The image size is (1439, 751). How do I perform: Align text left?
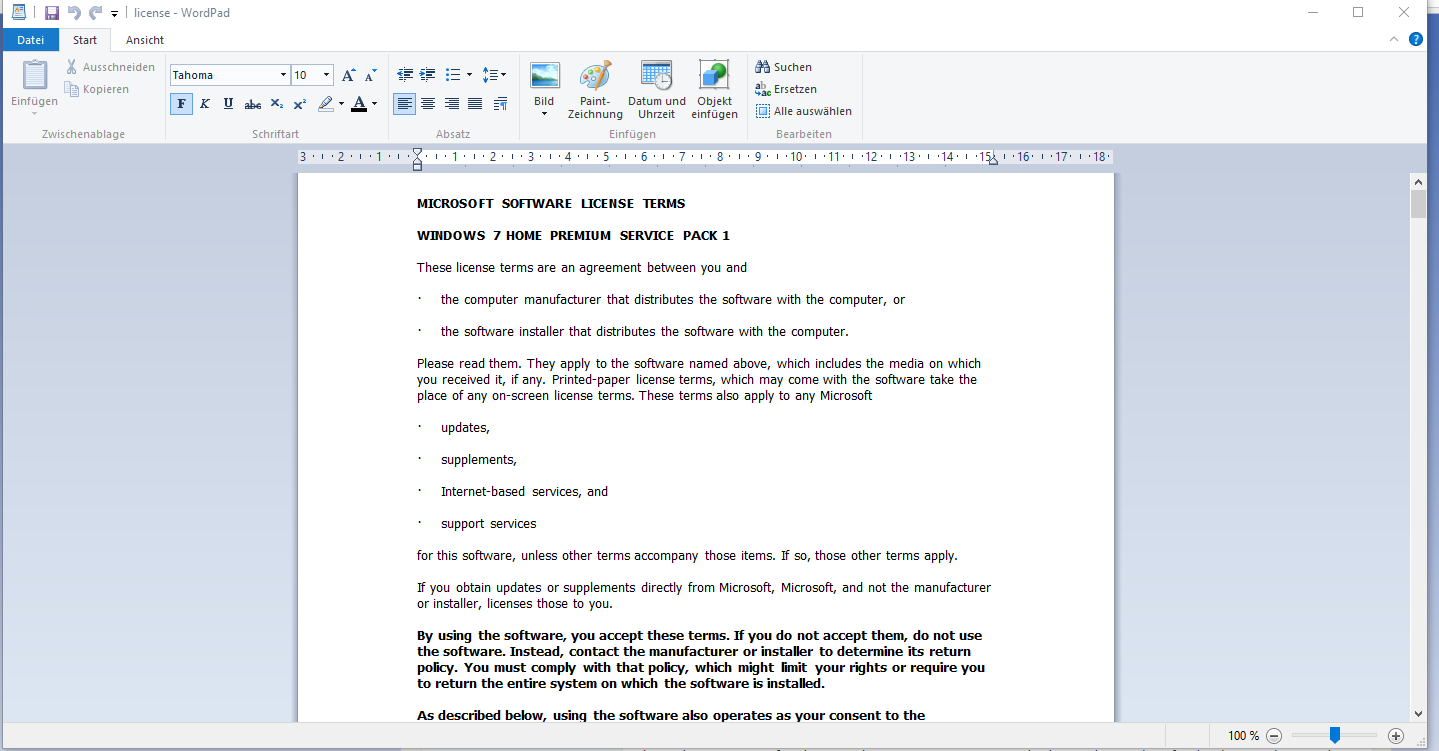coord(404,104)
